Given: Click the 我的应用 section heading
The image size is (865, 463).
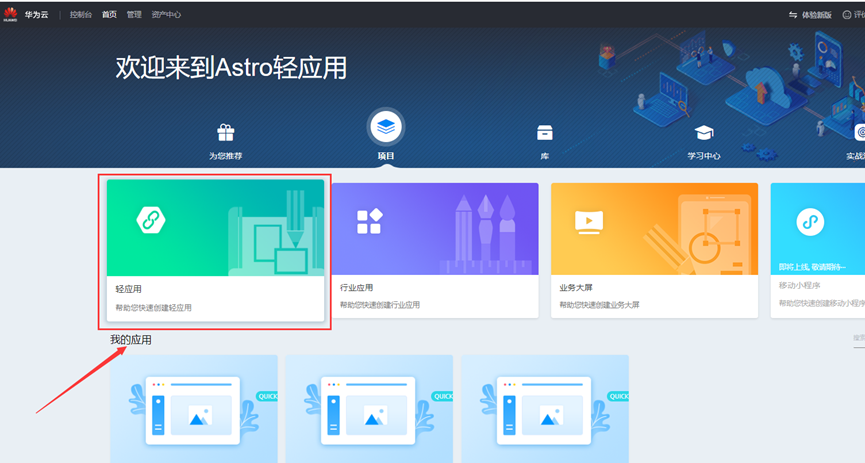Looking at the screenshot, I should (131, 339).
